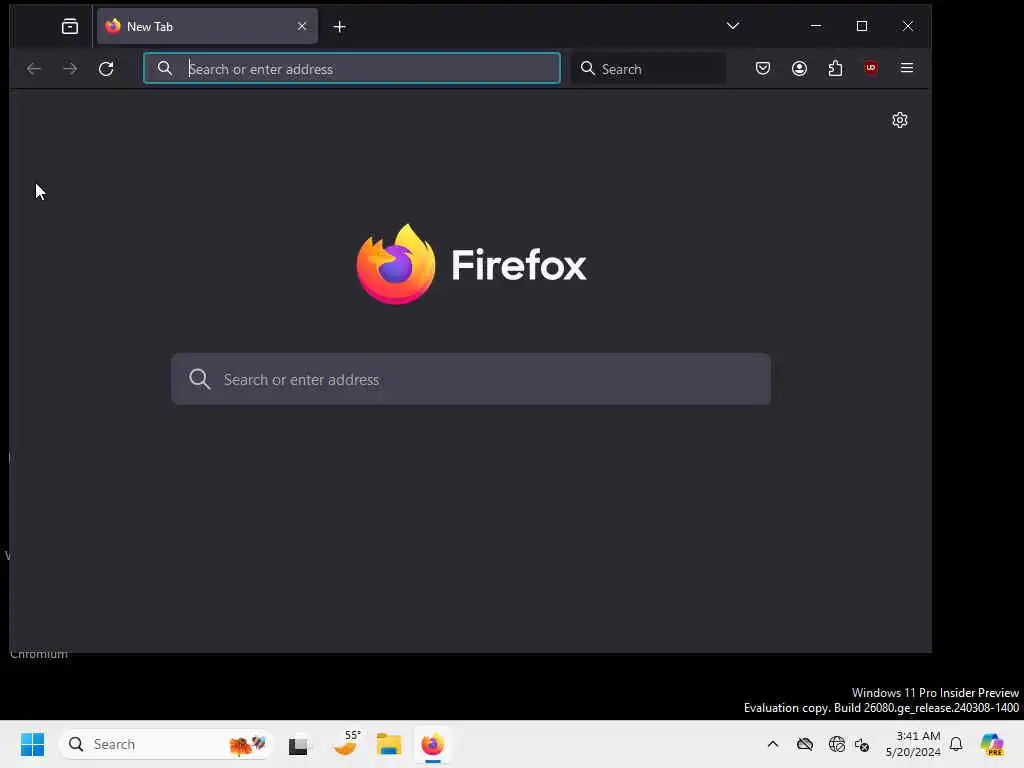Click the muted volume tray icon
Image resolution: width=1024 pixels, height=768 pixels.
tap(862, 744)
